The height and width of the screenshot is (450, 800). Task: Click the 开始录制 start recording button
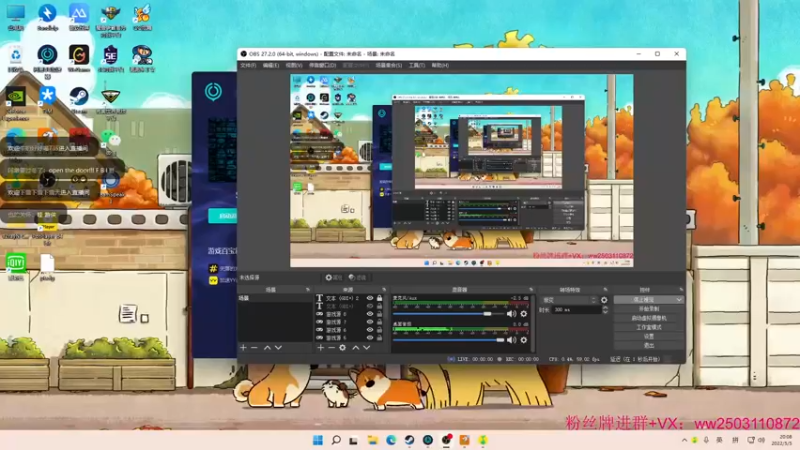point(648,309)
